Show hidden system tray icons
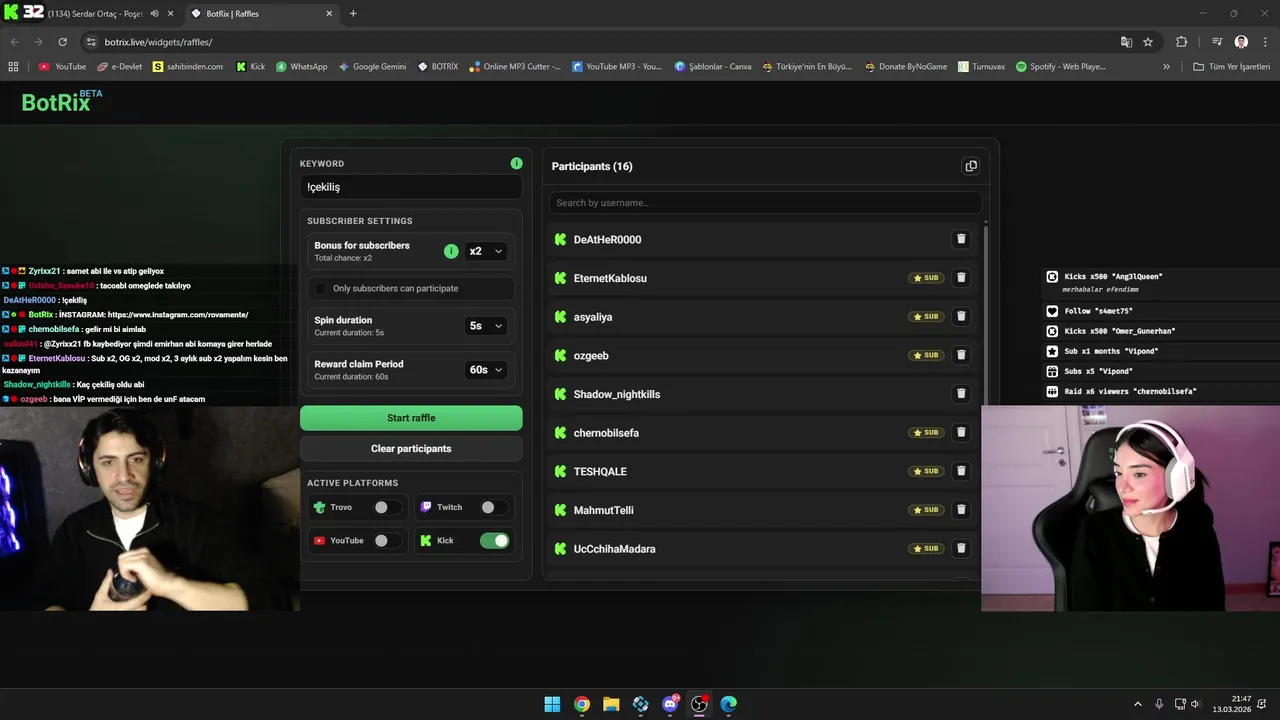Viewport: 1280px width, 720px height. coord(1137,704)
